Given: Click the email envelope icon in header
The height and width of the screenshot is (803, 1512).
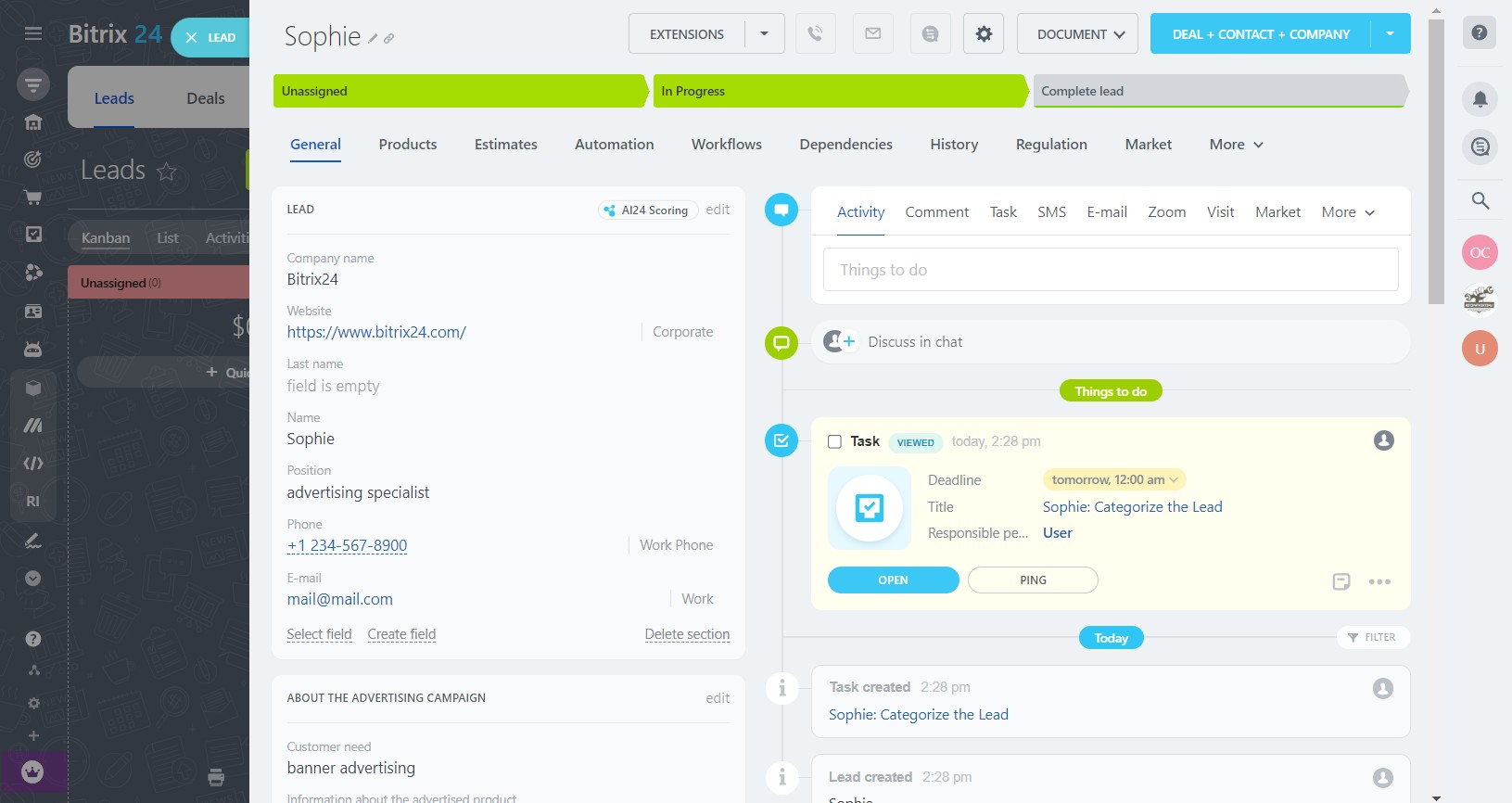Looking at the screenshot, I should click(872, 34).
